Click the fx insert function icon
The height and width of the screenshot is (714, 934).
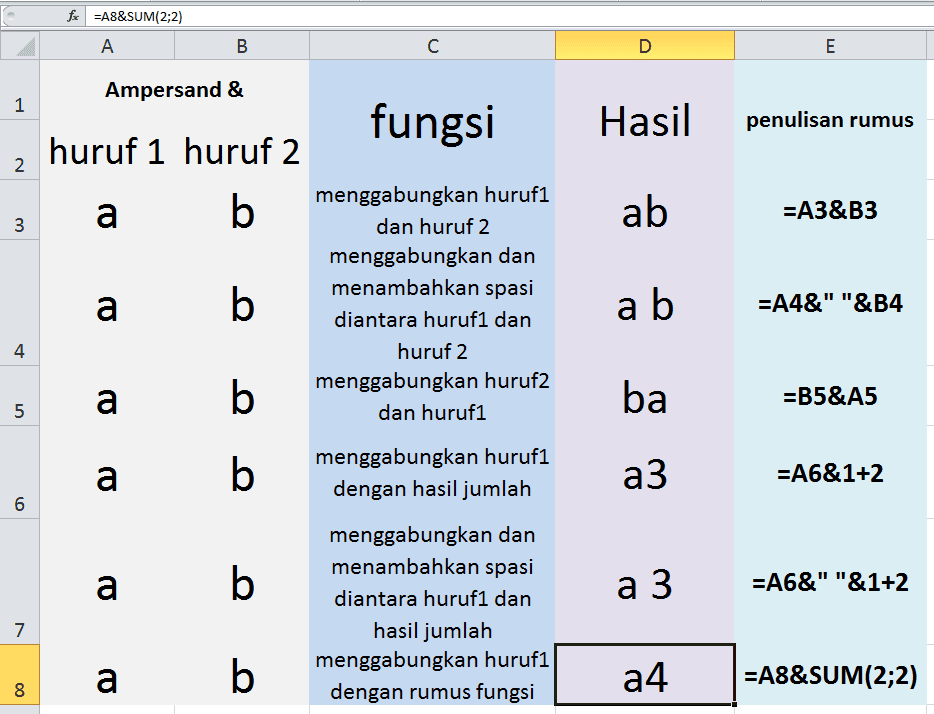click(73, 16)
